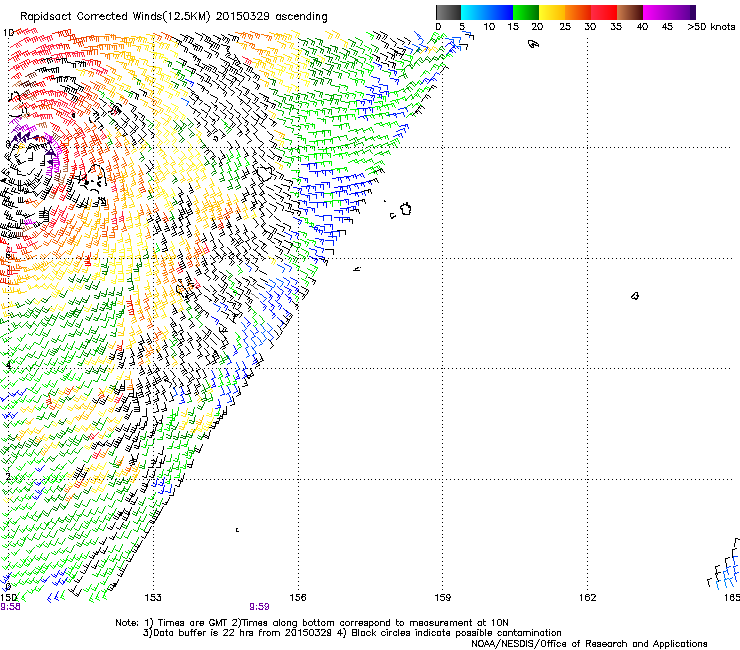The width and height of the screenshot is (740, 650).
Task: Click the "NOAA/NESDIS/Office of Research and Applications" credit
Action: pyautogui.click(x=589, y=644)
